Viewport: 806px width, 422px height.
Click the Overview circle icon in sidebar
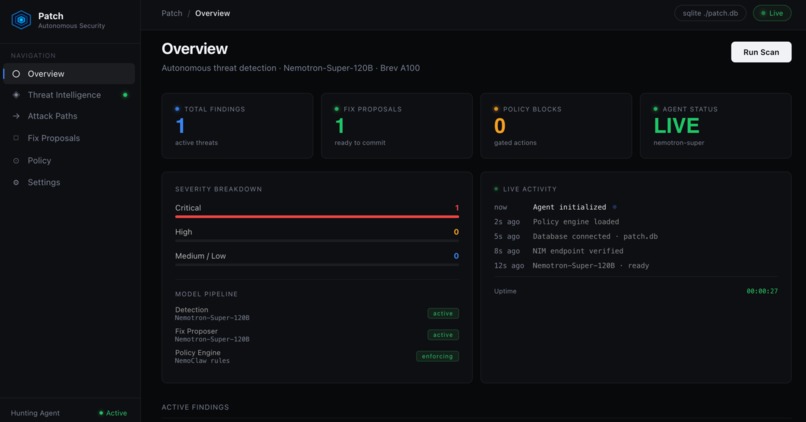tap(16, 74)
